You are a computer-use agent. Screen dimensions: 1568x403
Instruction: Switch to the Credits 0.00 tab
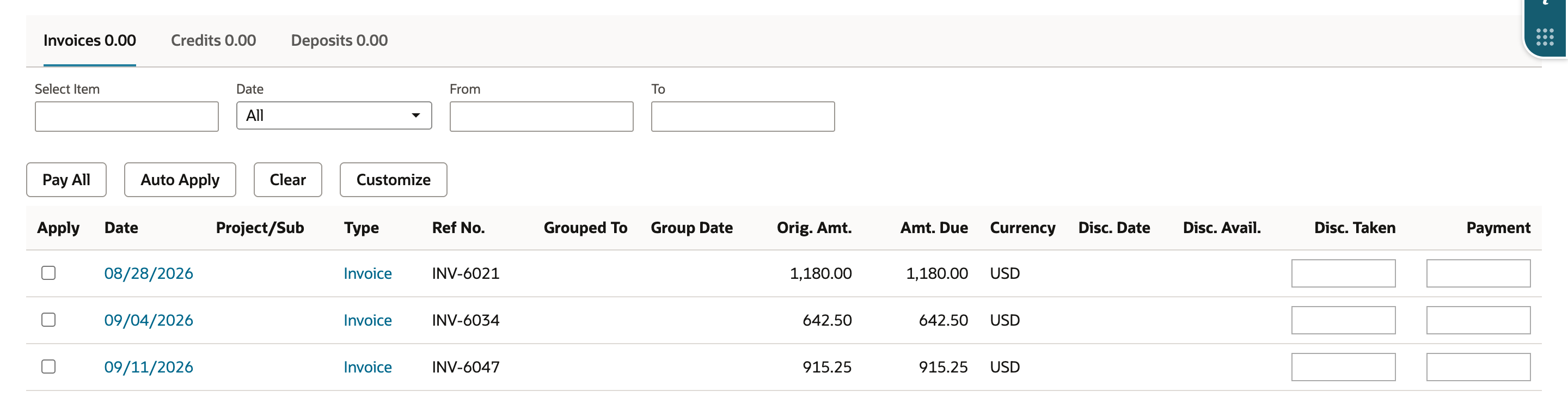(213, 41)
